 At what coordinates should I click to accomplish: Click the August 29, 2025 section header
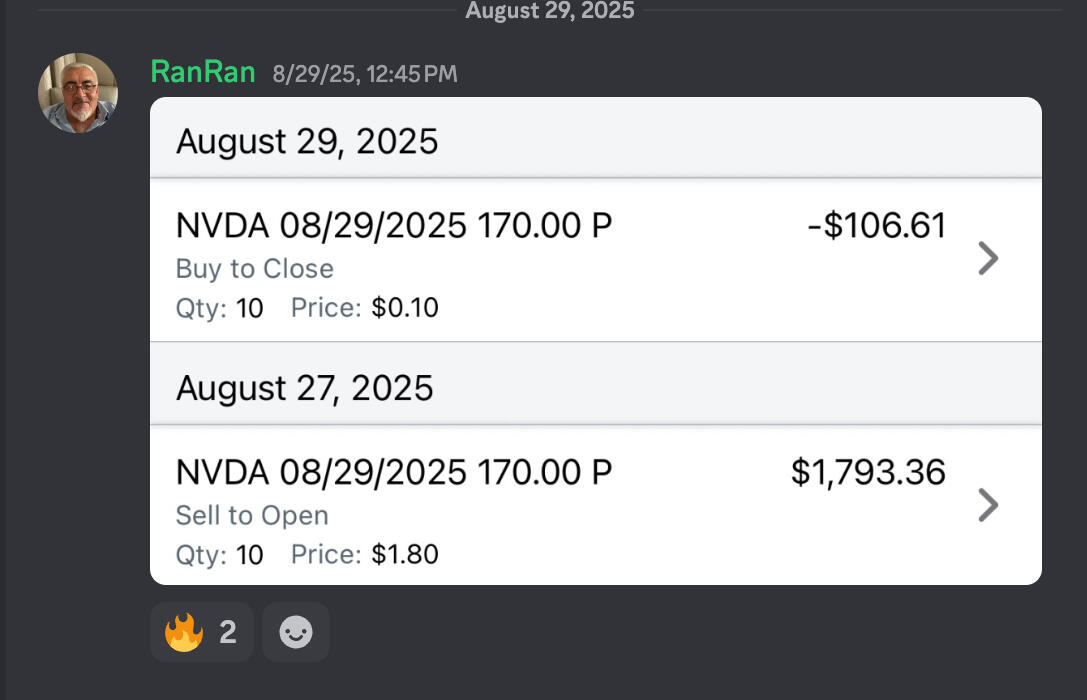[x=307, y=141]
